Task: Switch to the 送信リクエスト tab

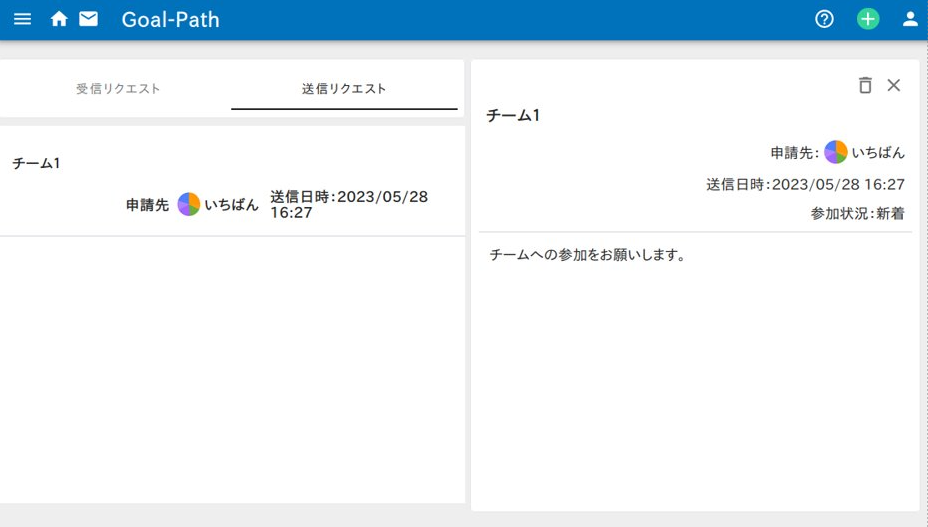Action: [344, 89]
